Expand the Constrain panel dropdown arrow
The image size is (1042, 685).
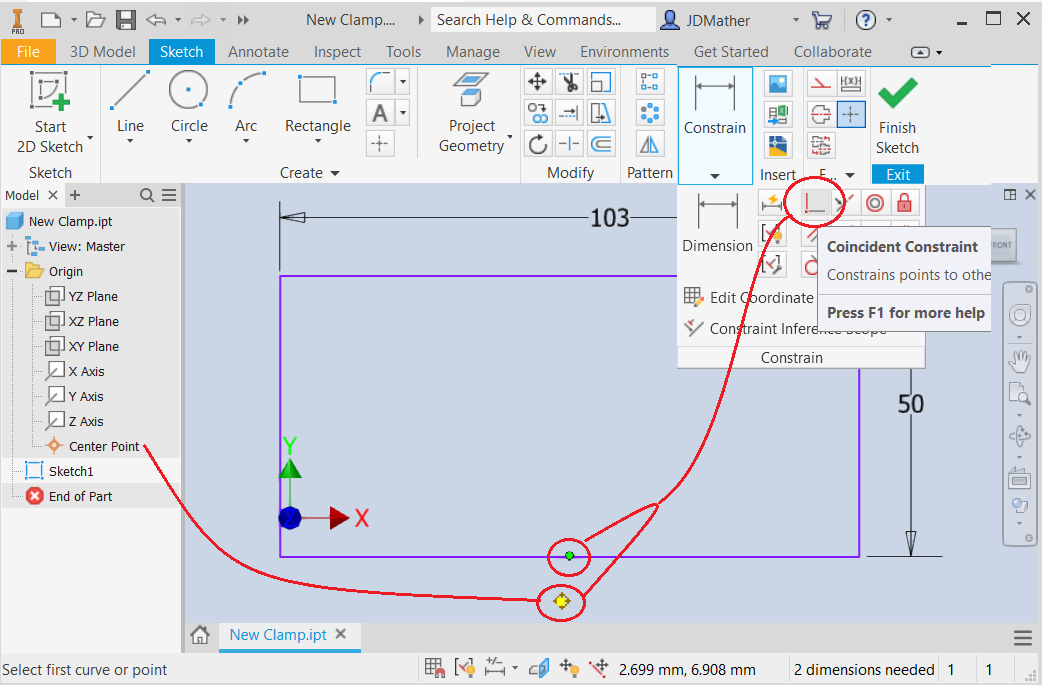[x=715, y=176]
